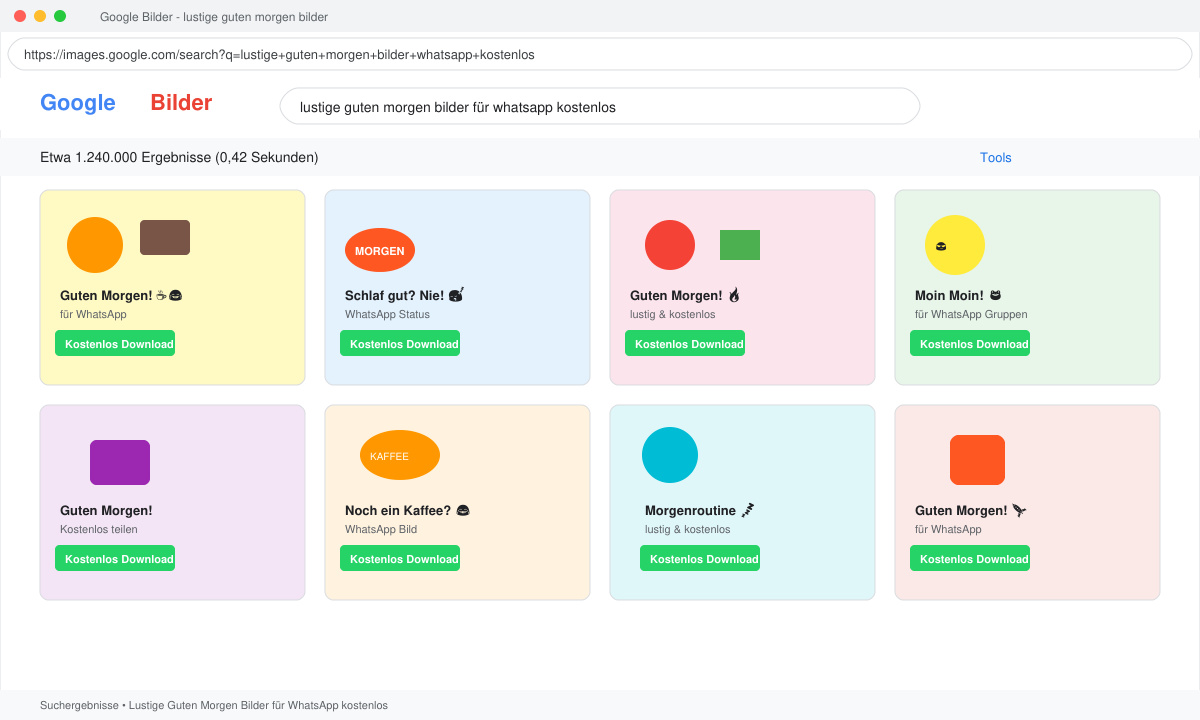This screenshot has width=1200, height=720.
Task: Click the purple rectangle graphic
Action: 120,462
